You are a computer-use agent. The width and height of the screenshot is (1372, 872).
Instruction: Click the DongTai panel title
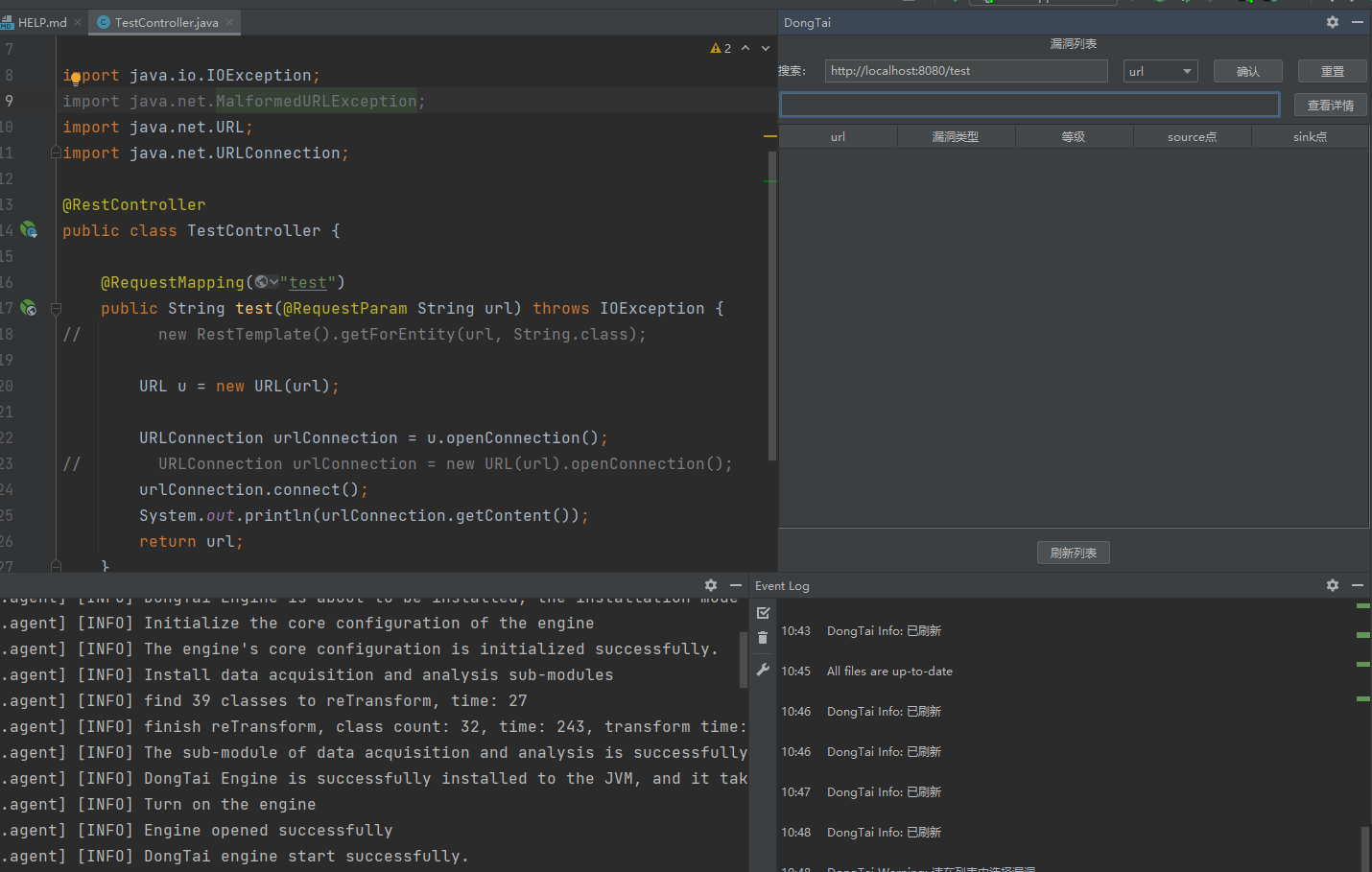[807, 22]
